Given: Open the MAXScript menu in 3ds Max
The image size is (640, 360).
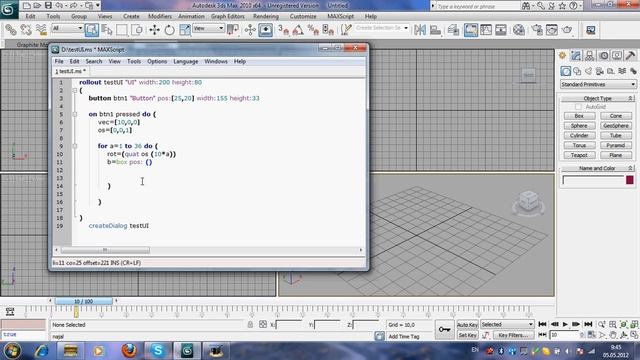Looking at the screenshot, I should (x=340, y=16).
